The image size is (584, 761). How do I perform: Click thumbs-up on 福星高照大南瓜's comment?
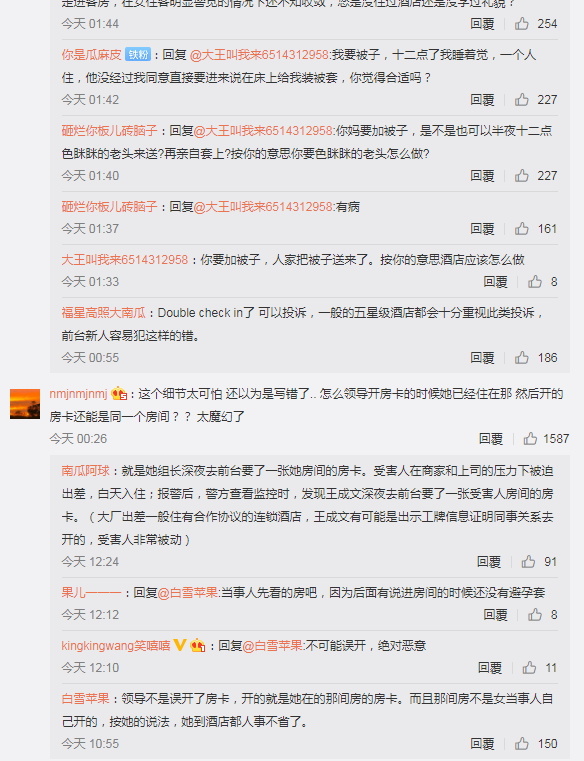tap(522, 358)
